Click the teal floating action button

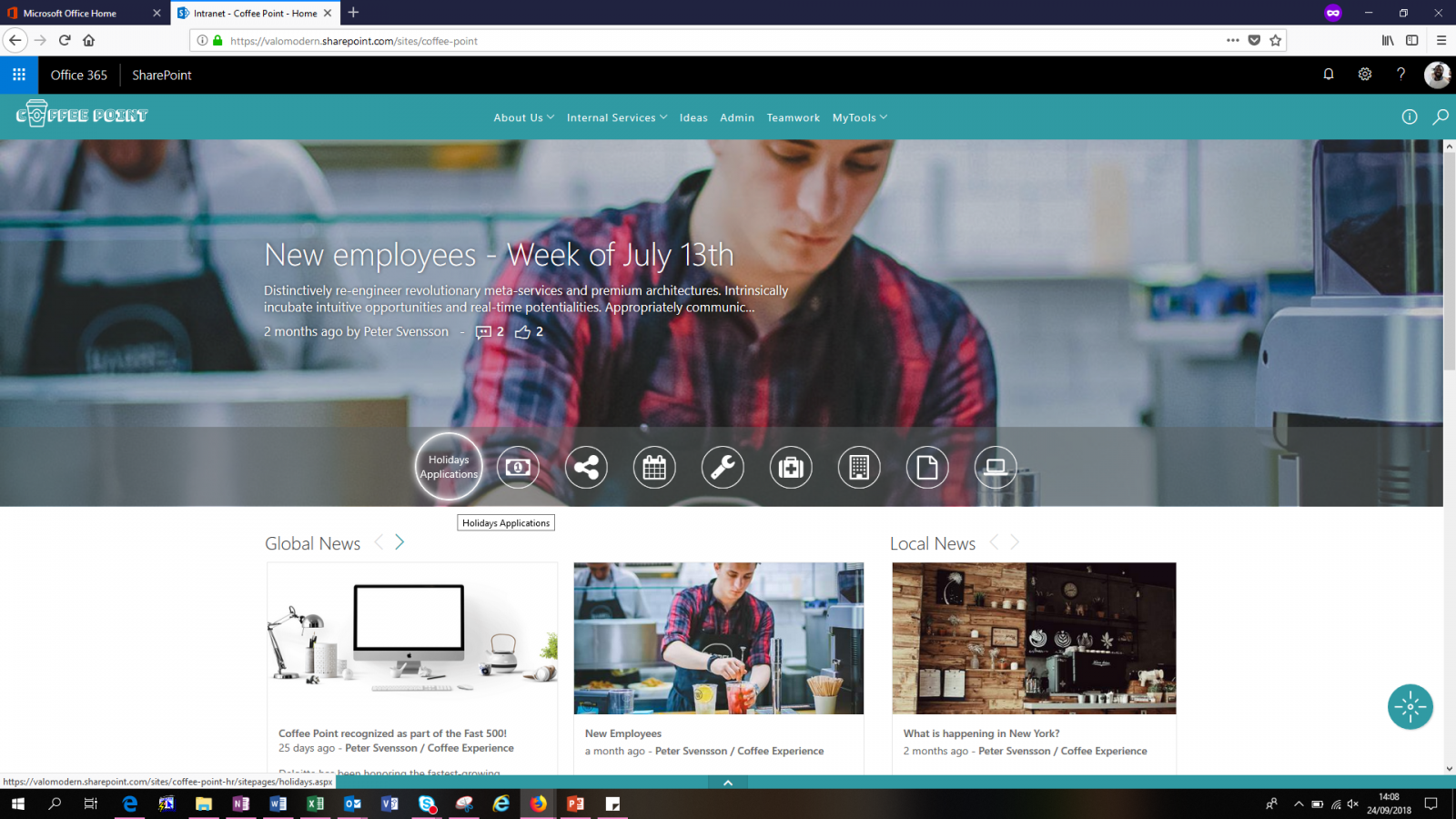[x=1410, y=707]
